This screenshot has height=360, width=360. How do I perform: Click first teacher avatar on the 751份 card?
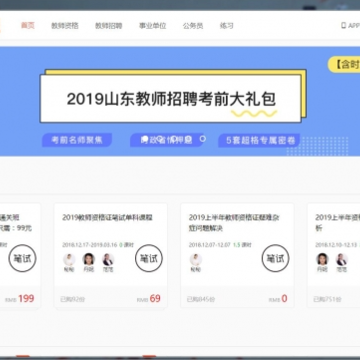(322, 260)
